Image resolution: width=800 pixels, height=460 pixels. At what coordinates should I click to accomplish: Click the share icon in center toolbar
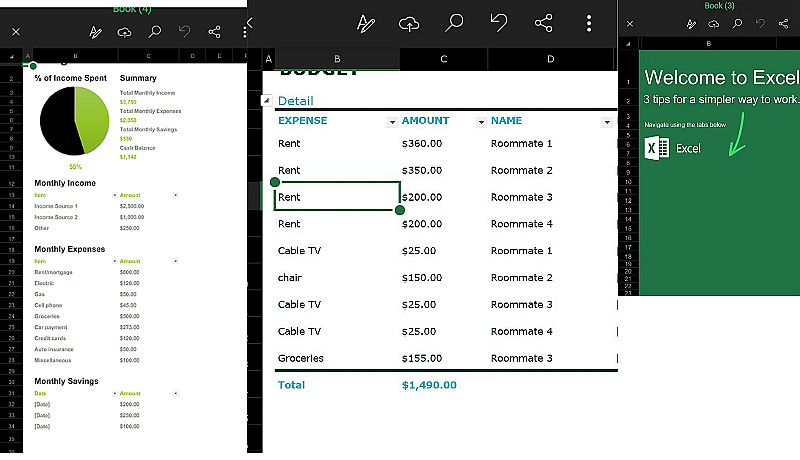pyautogui.click(x=543, y=23)
